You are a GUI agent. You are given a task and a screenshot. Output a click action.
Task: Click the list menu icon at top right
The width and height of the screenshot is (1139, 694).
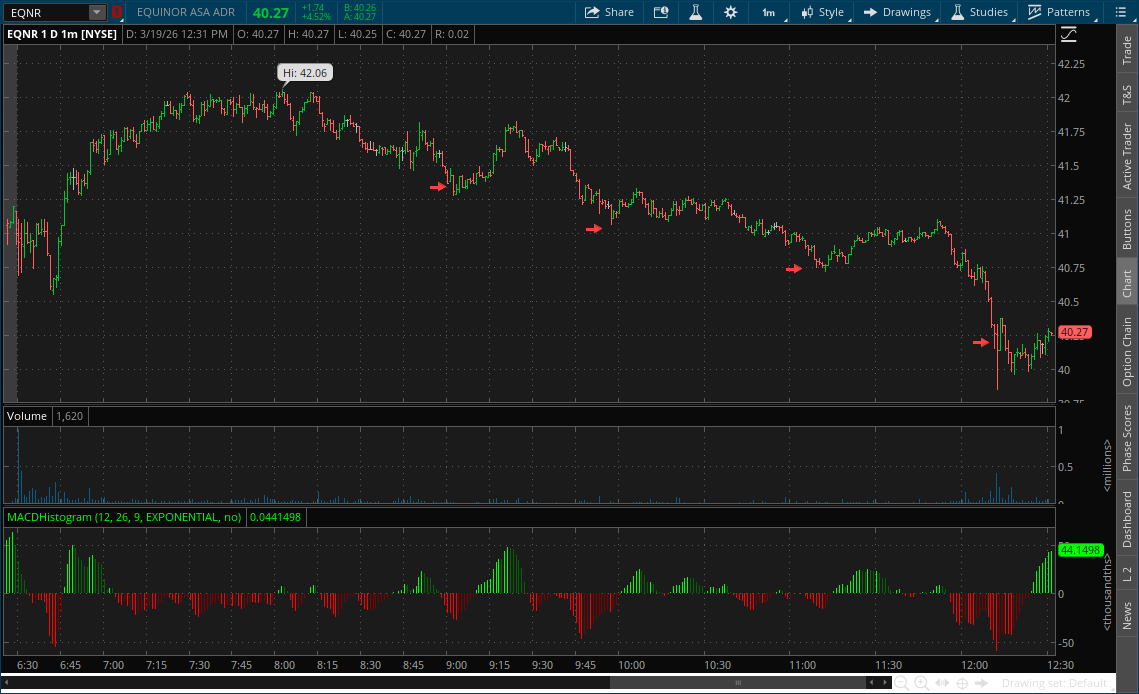click(1119, 12)
